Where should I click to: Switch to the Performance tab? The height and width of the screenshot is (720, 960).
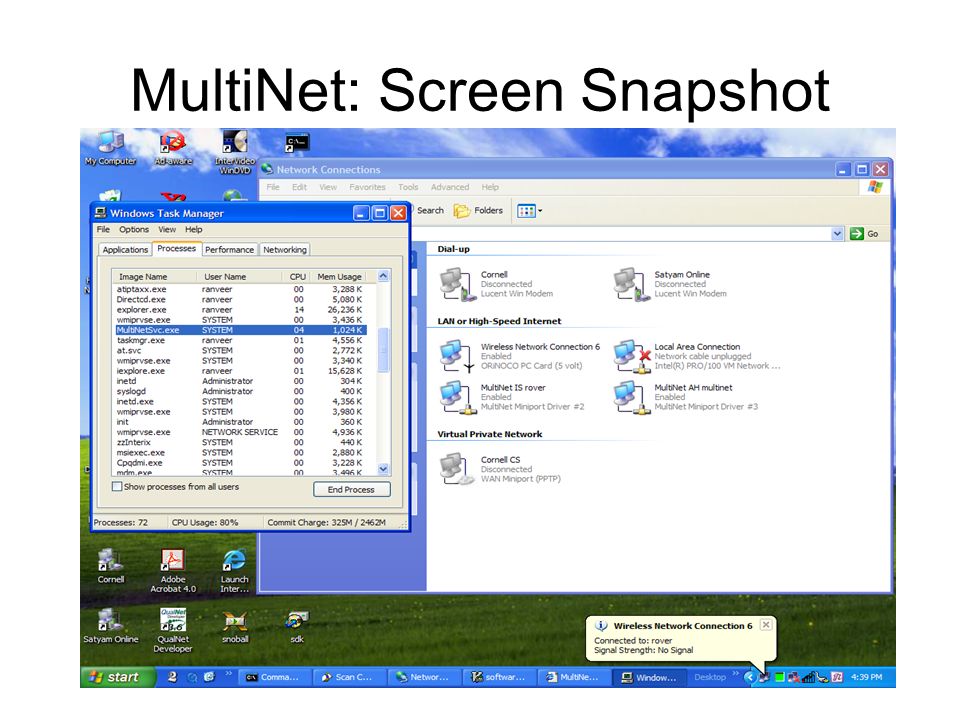click(x=229, y=250)
